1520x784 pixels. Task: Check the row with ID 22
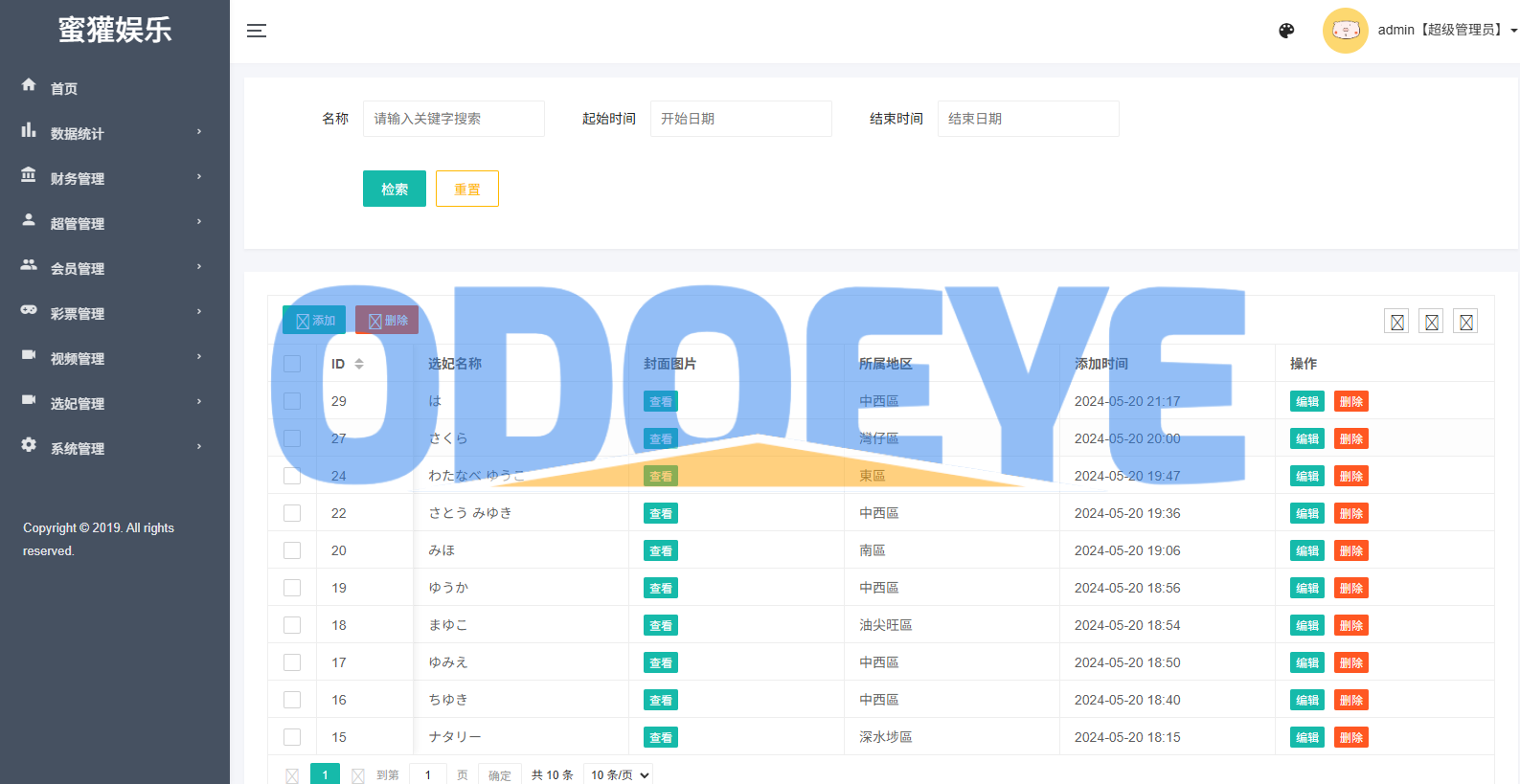pos(292,513)
